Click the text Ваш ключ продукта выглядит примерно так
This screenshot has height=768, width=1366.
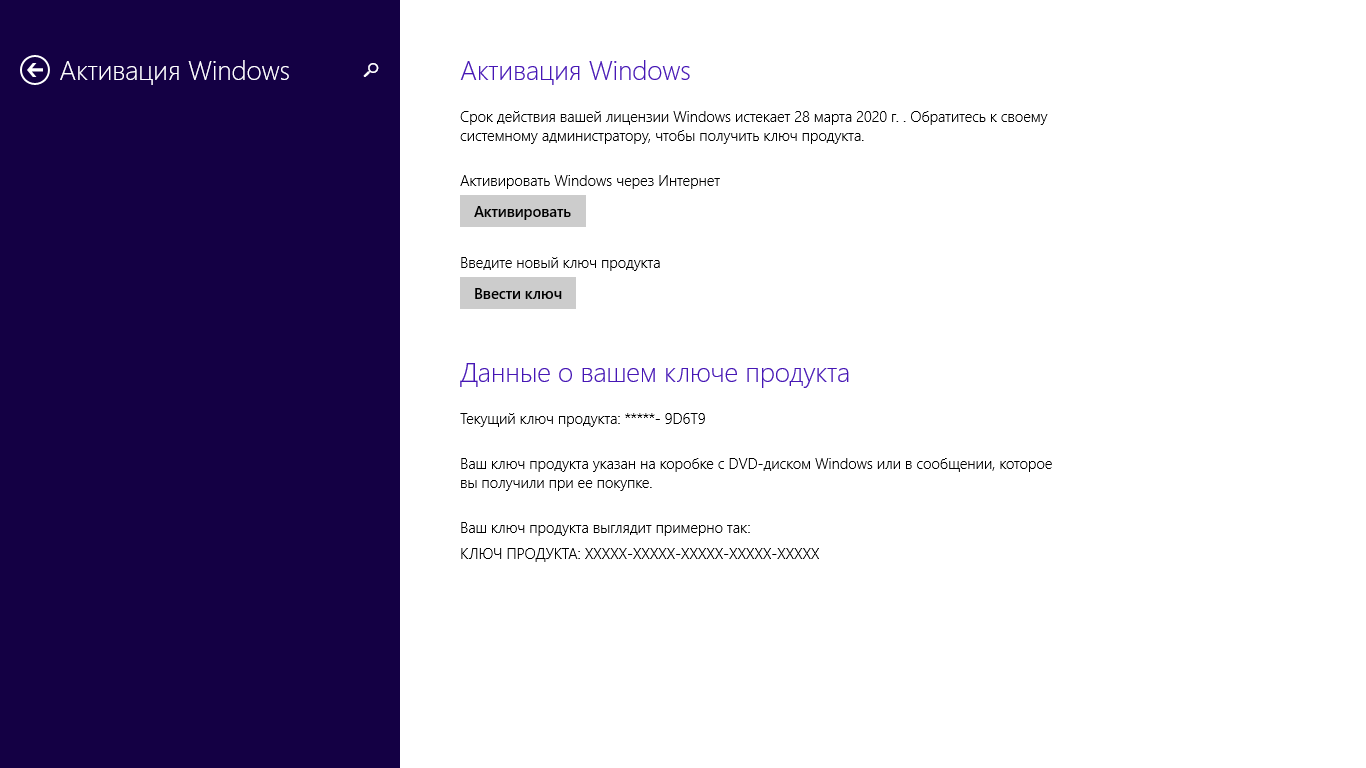click(x=605, y=527)
